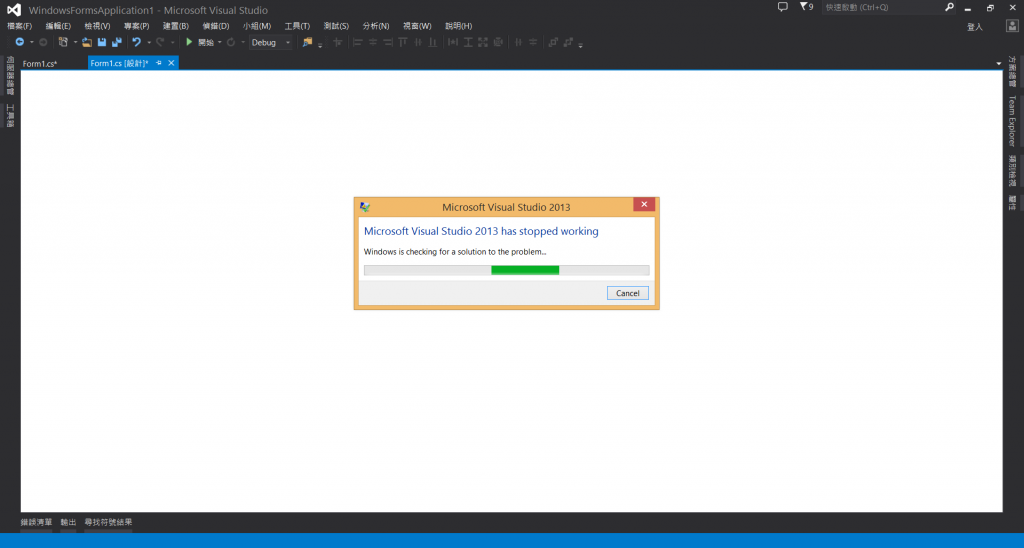Screen dimensions: 1024x548
Task: Expand the New Project dropdown arrow
Action: point(75,42)
